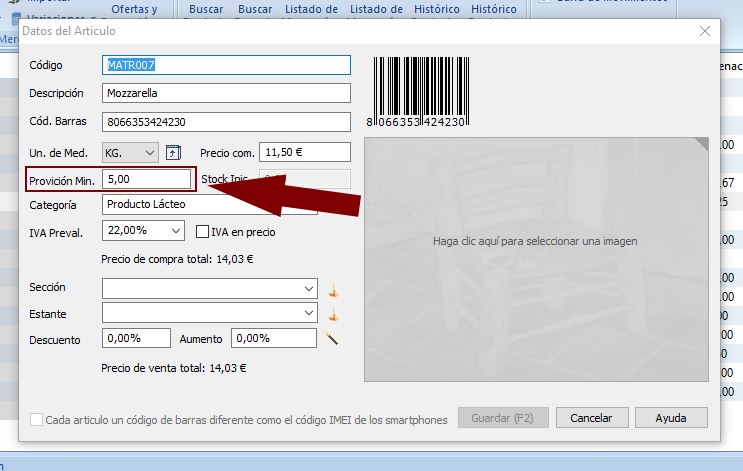This screenshot has height=471, width=743.
Task: Enable the IVA en precio checkbox
Action: click(202, 232)
